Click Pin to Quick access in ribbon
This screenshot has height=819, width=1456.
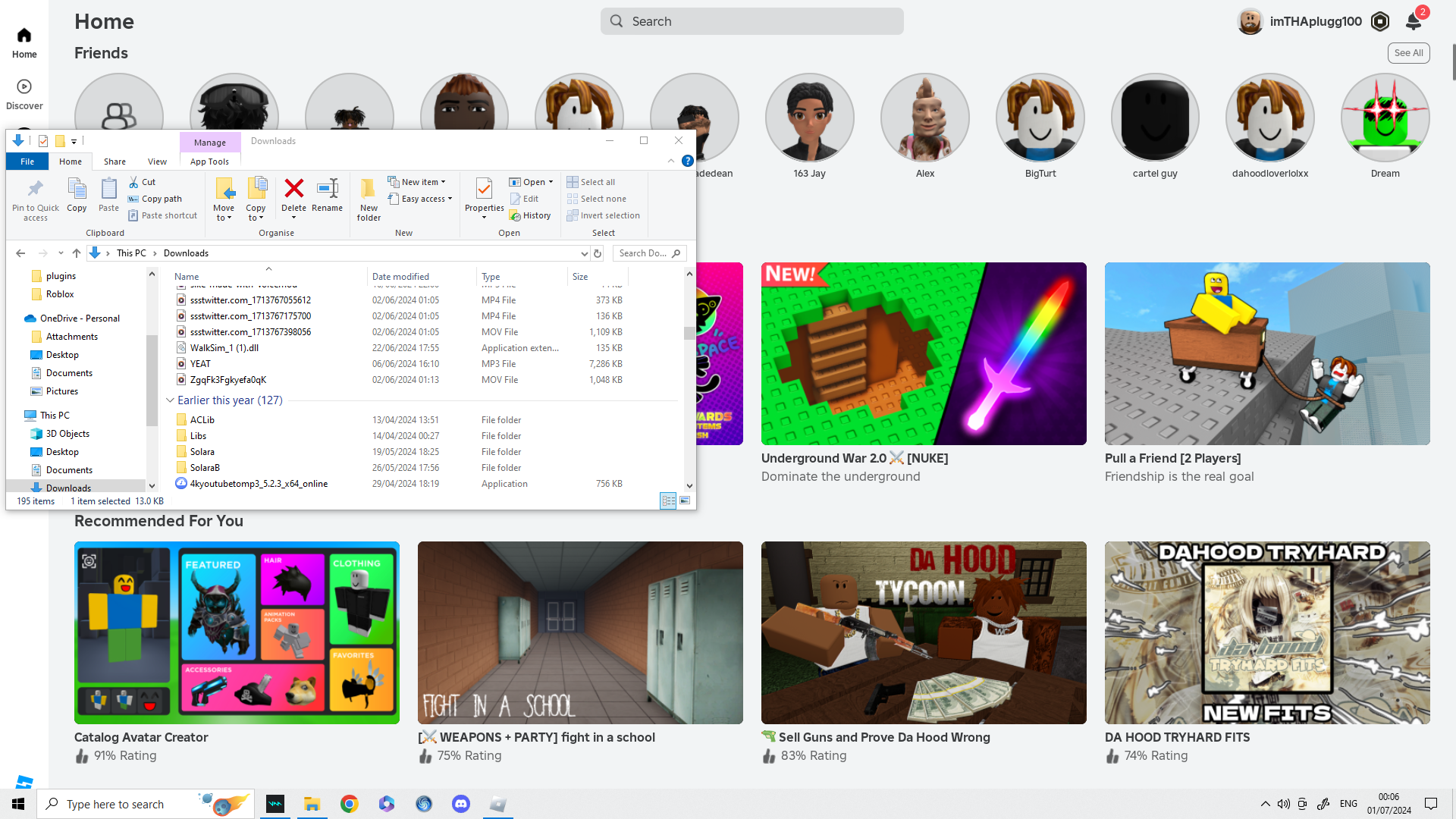(x=36, y=200)
